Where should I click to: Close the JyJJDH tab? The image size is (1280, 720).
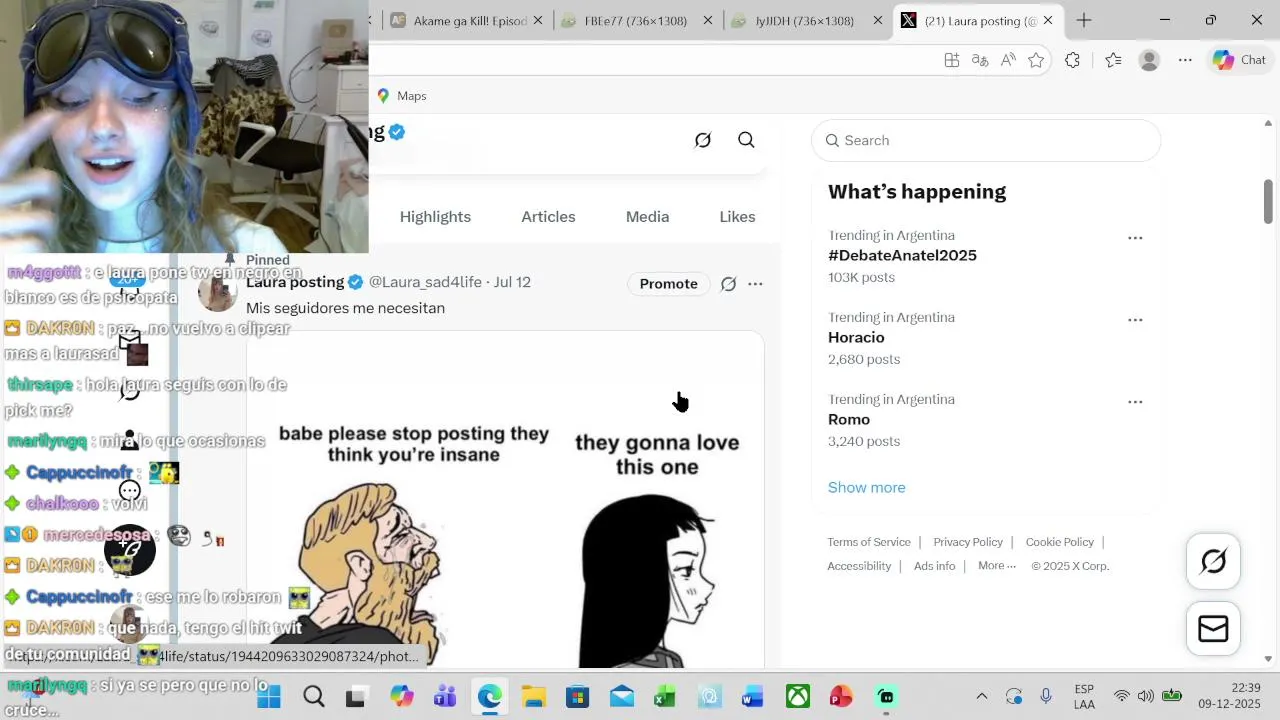pyautogui.click(x=877, y=20)
